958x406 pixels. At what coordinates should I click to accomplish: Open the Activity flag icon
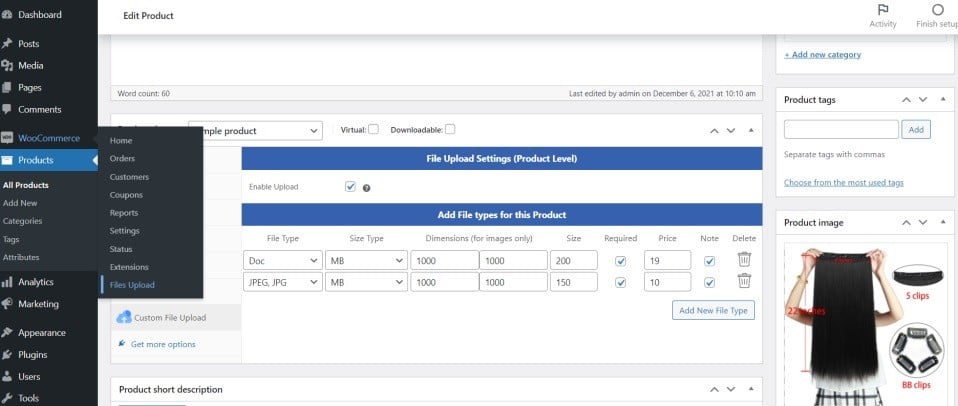883,10
